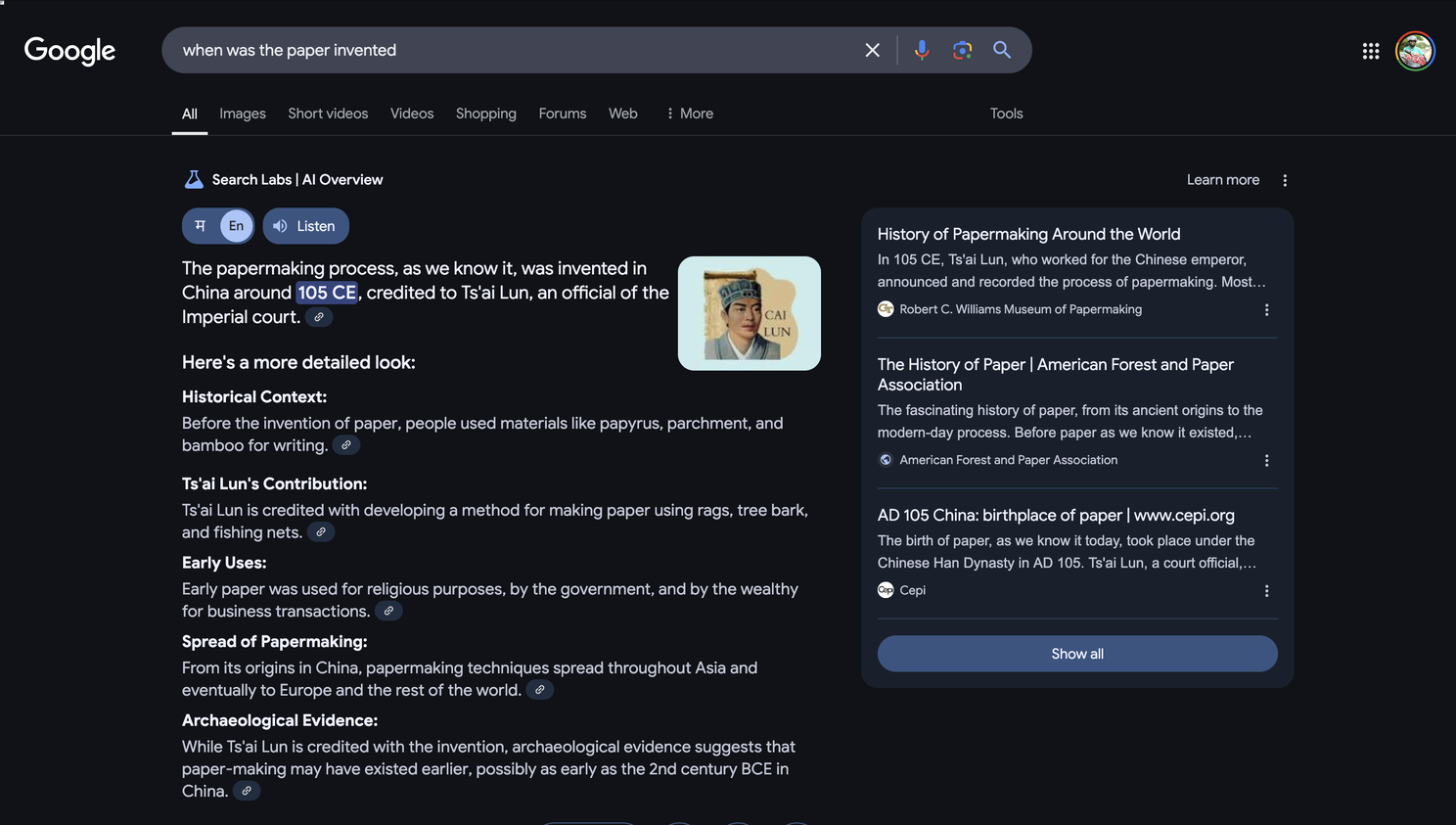Open the Cai Lun portrait thumbnail

click(x=750, y=313)
